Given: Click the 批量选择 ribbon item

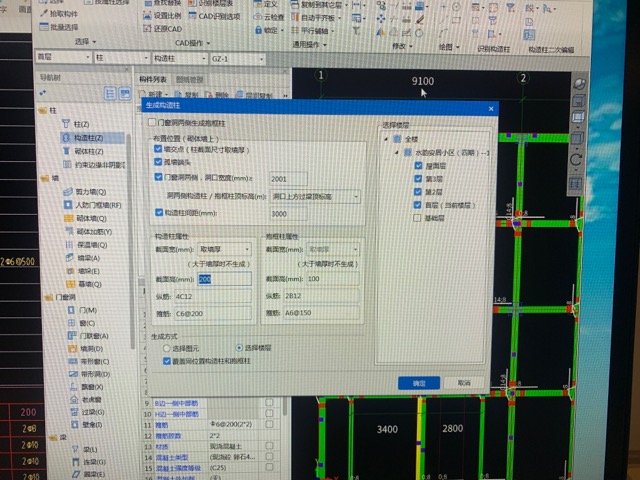Looking at the screenshot, I should pyautogui.click(x=59, y=27).
